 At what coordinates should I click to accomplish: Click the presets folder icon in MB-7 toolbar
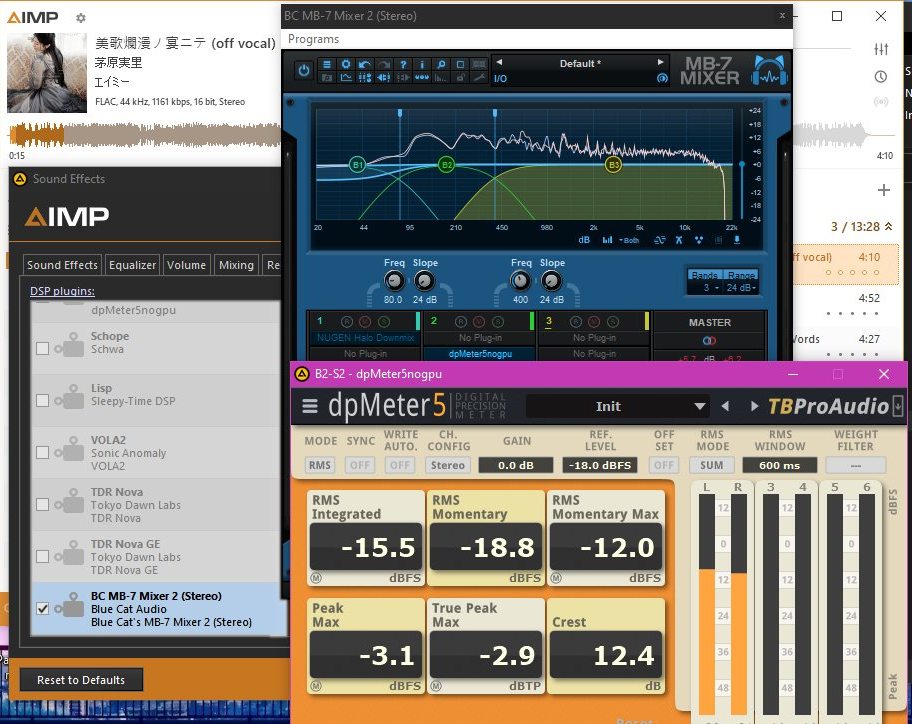(x=327, y=77)
